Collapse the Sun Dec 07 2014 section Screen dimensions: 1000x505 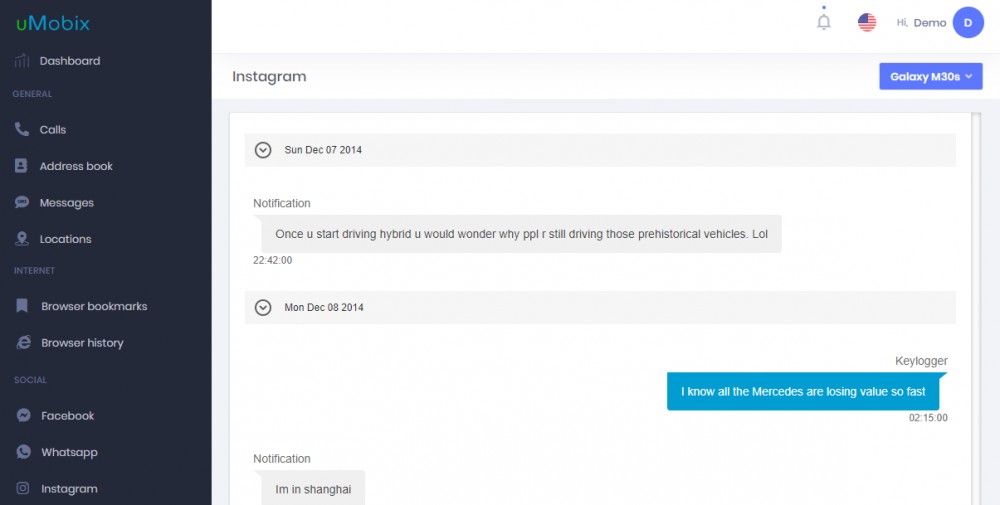coord(263,150)
